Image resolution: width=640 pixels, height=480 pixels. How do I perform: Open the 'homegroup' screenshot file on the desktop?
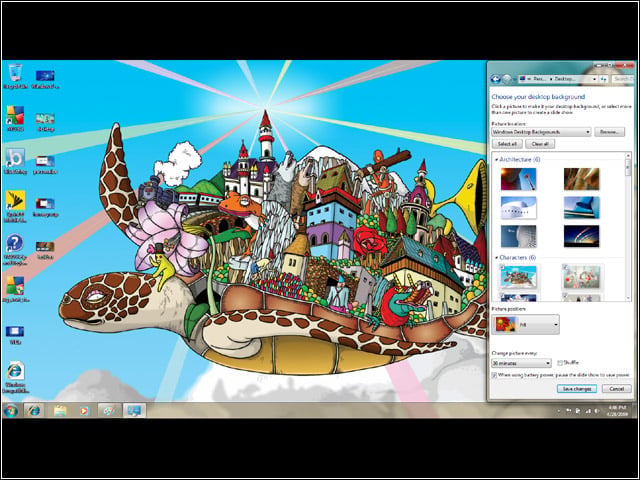[45, 207]
